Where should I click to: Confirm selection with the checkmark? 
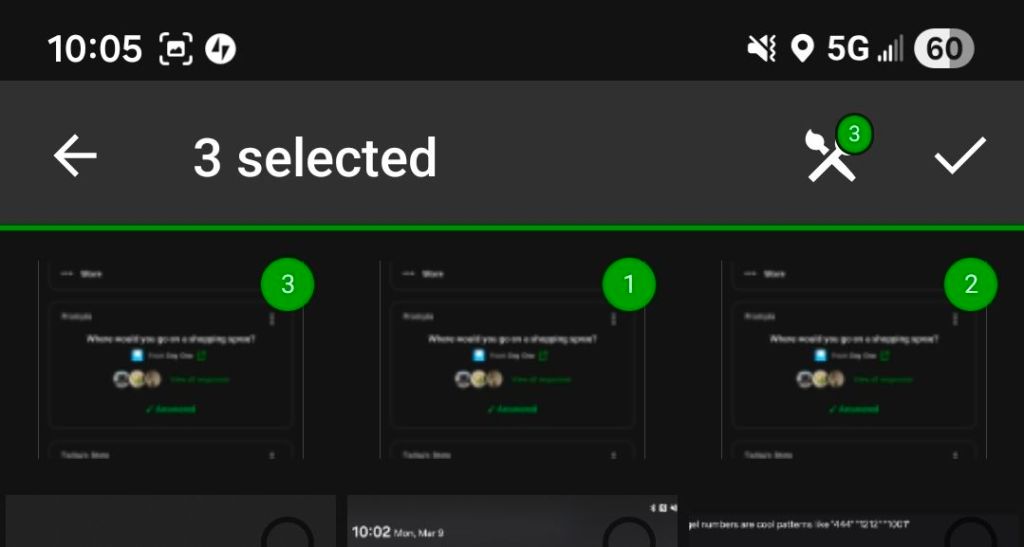[959, 156]
